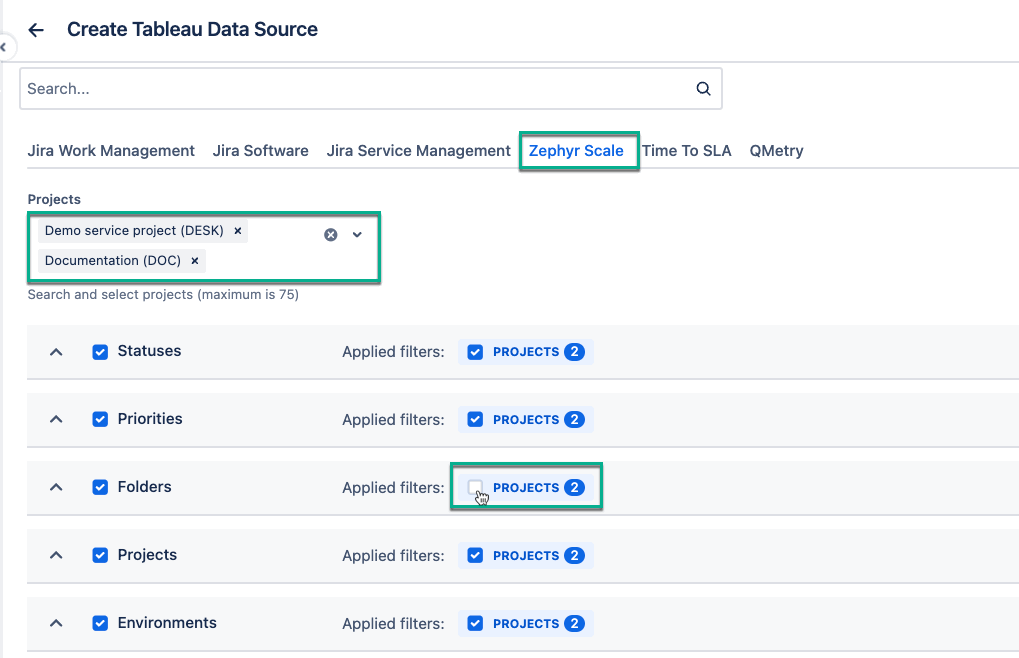
Task: Uncheck the Priorities table checkbox
Action: [x=100, y=420]
